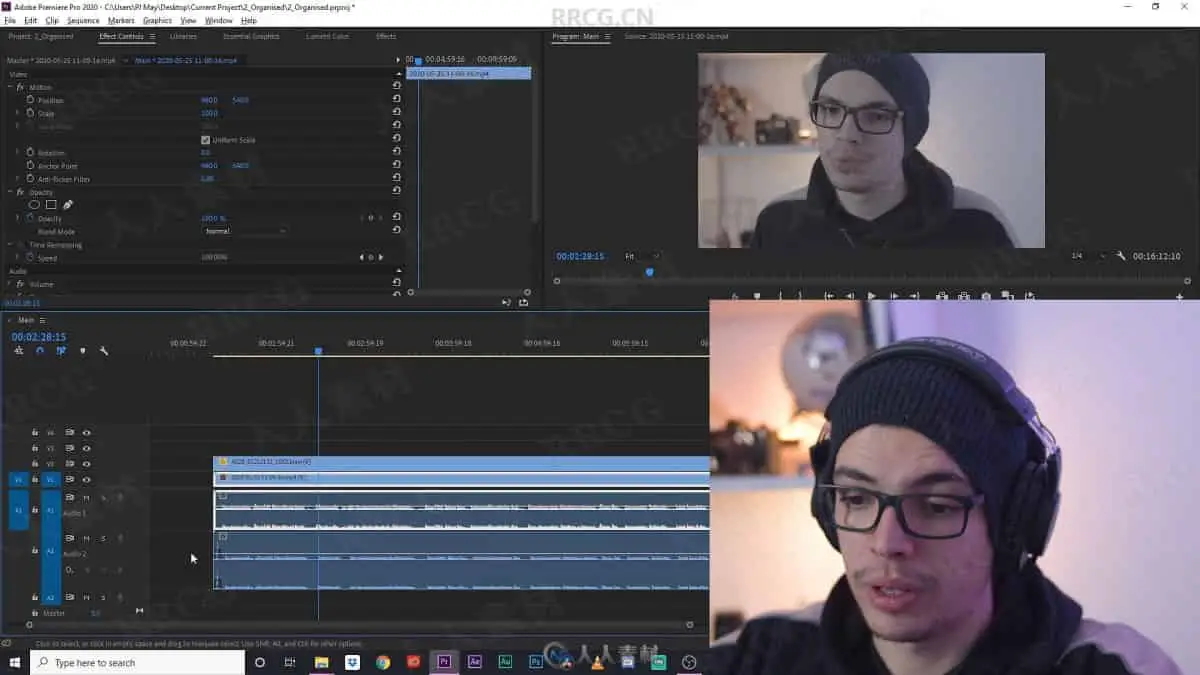Click Program monitor blue playhead marker
This screenshot has width=1200, height=675.
(x=649, y=272)
